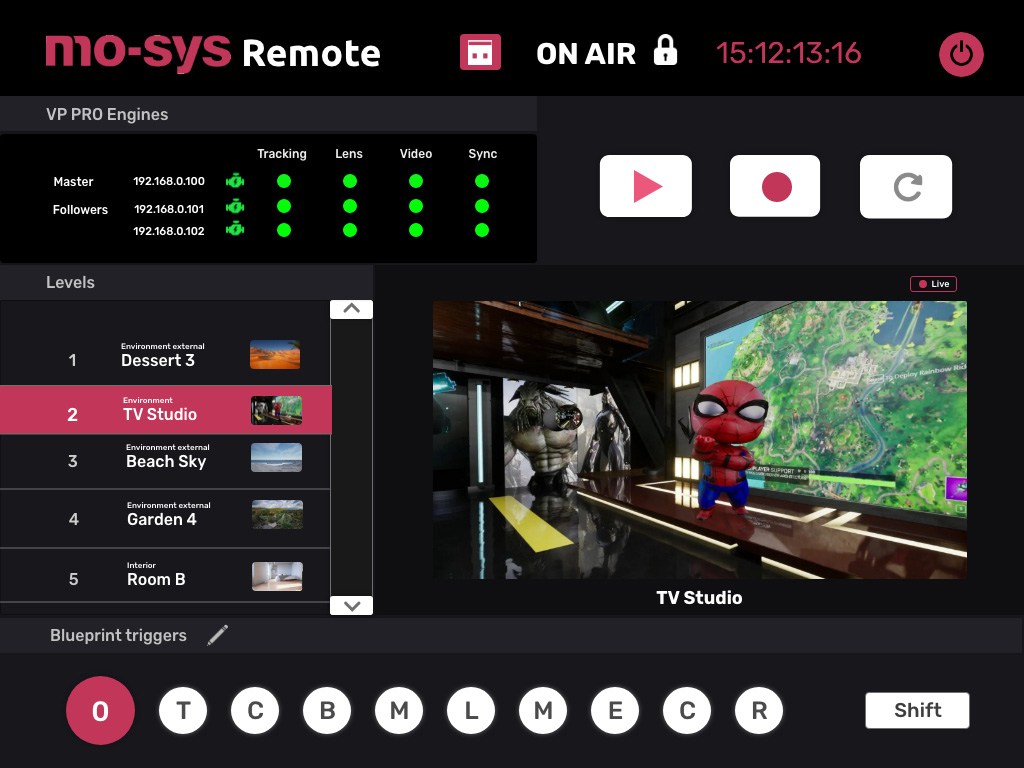
Task: Click Master Video status indicator
Action: point(416,181)
